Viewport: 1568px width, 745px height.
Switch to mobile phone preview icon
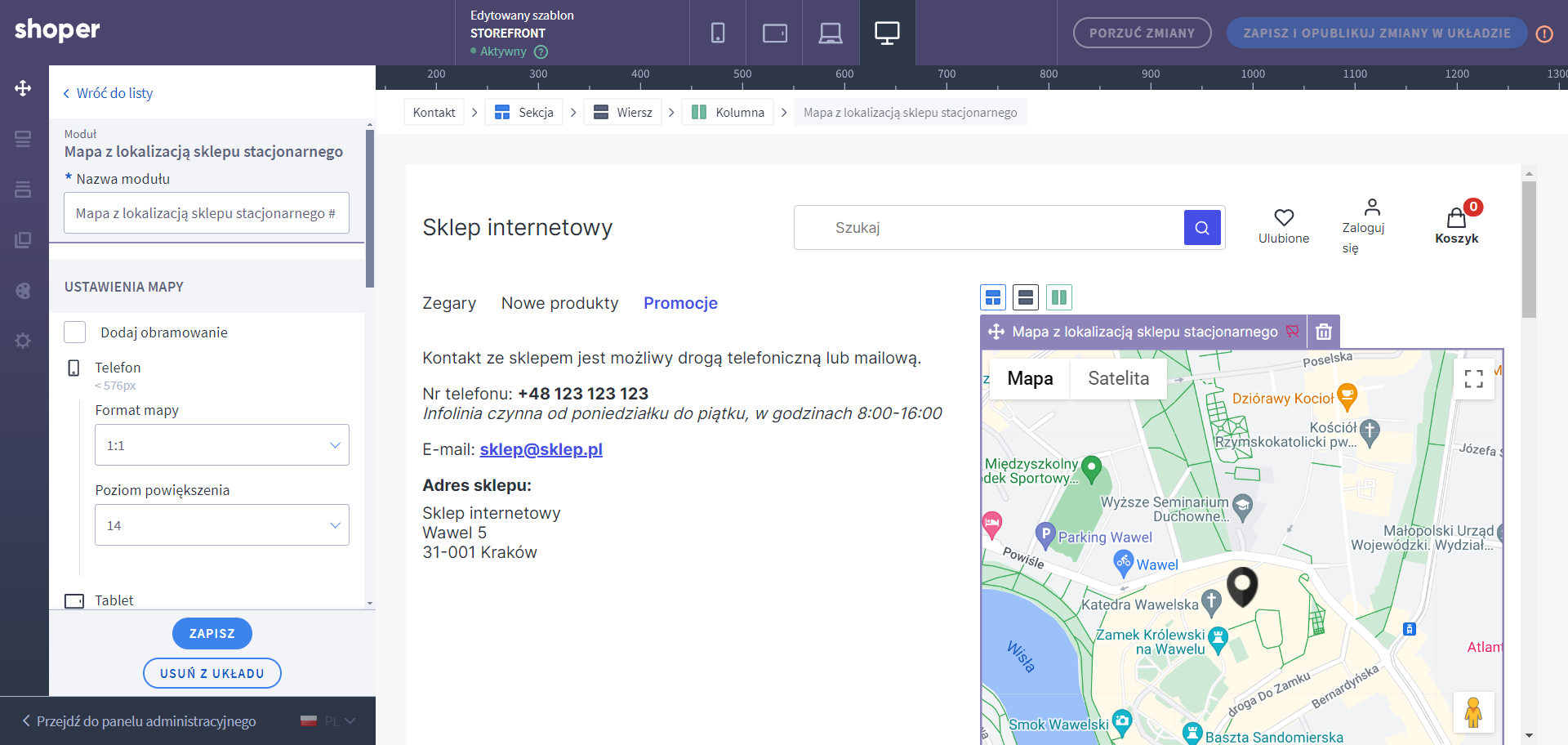click(x=718, y=33)
